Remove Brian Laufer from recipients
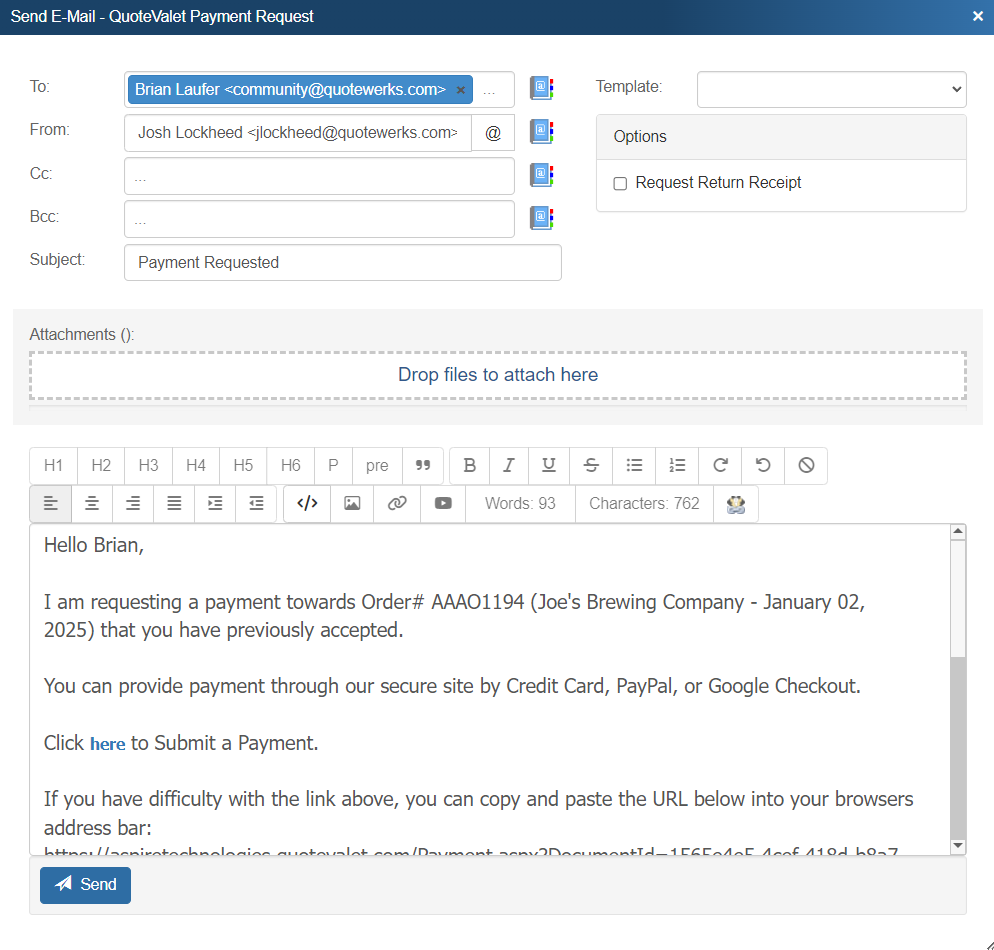The height and width of the screenshot is (950, 994). [x=460, y=90]
